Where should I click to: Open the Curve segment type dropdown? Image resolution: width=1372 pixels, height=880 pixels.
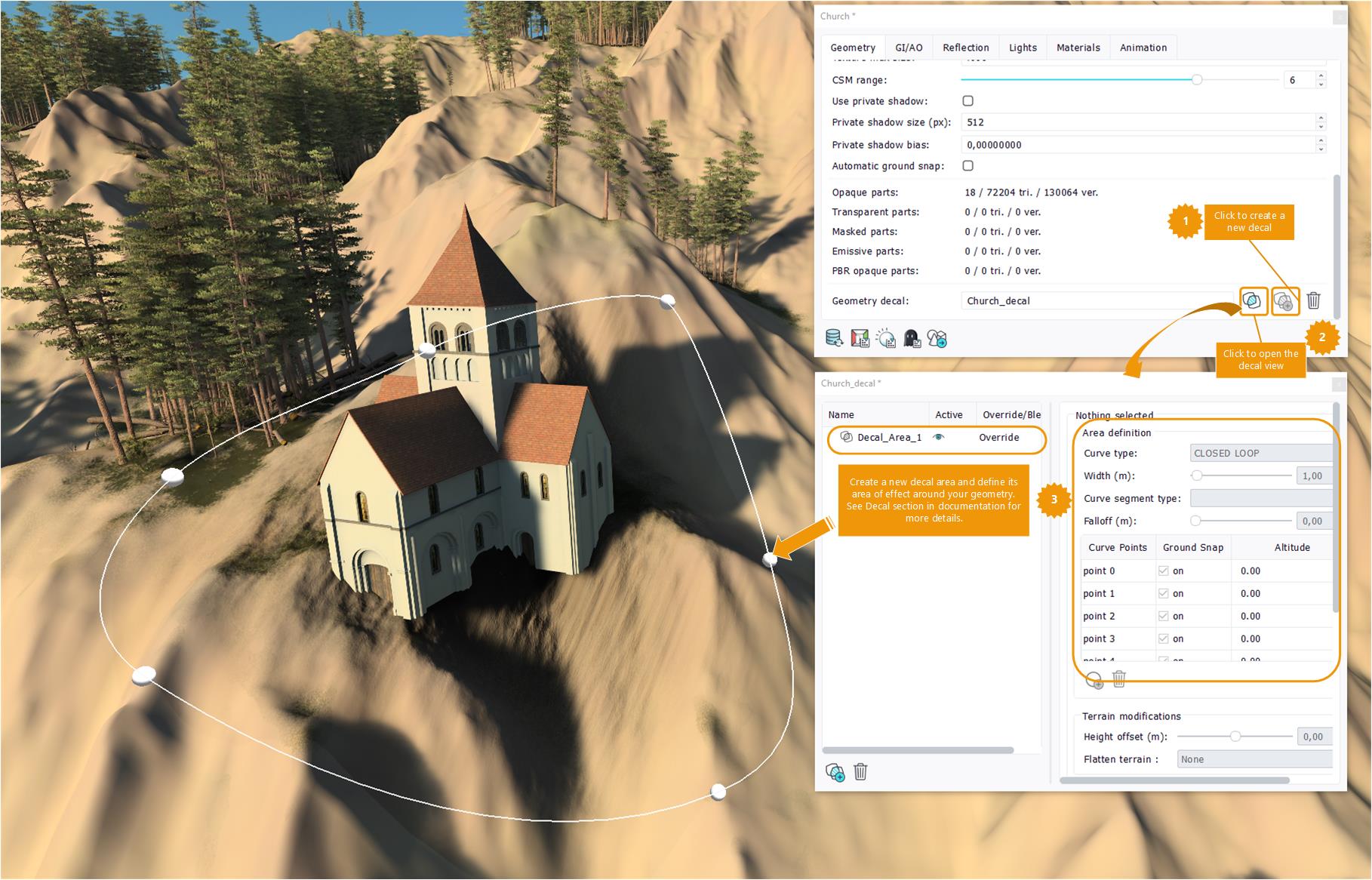coord(1260,499)
